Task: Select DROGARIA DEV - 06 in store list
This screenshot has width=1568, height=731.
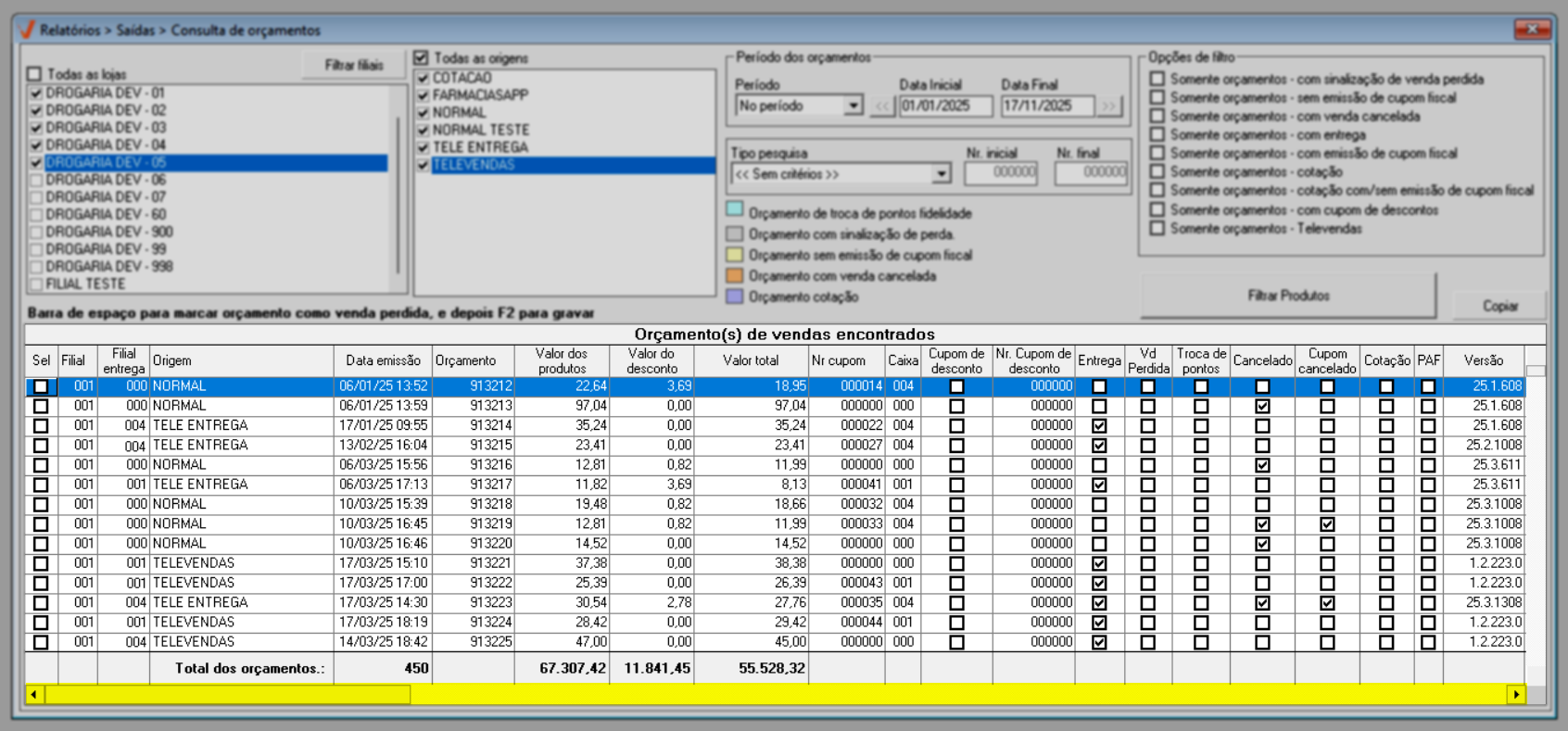Action: [106, 180]
